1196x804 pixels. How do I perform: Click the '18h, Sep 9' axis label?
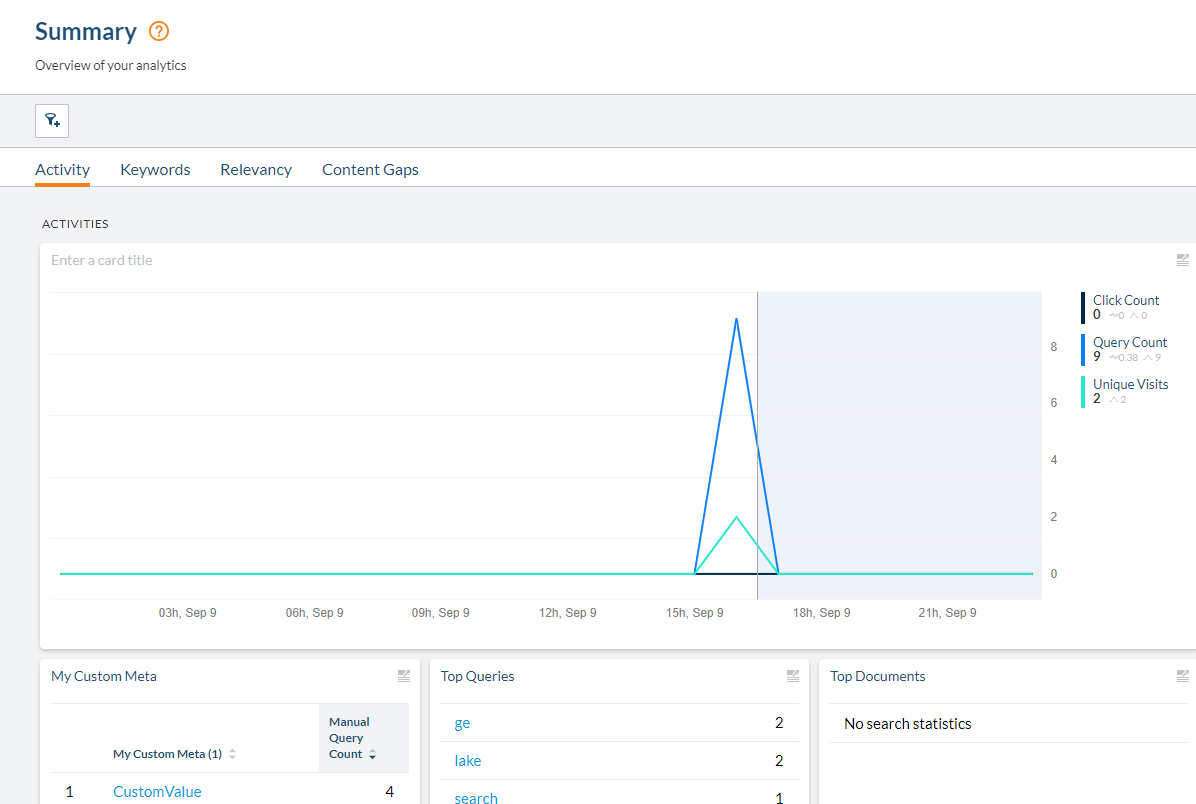(x=821, y=613)
